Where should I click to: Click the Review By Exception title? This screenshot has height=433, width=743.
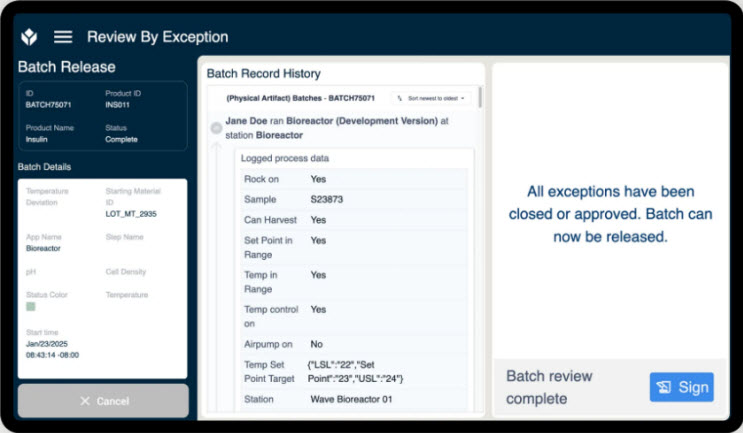157,37
